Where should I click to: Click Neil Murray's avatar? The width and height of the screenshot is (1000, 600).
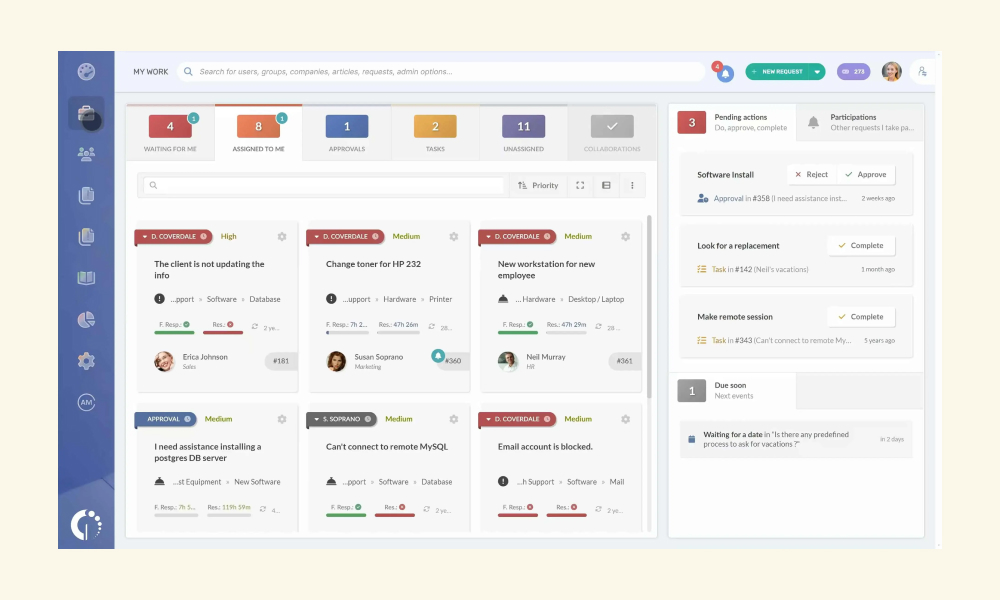point(508,361)
